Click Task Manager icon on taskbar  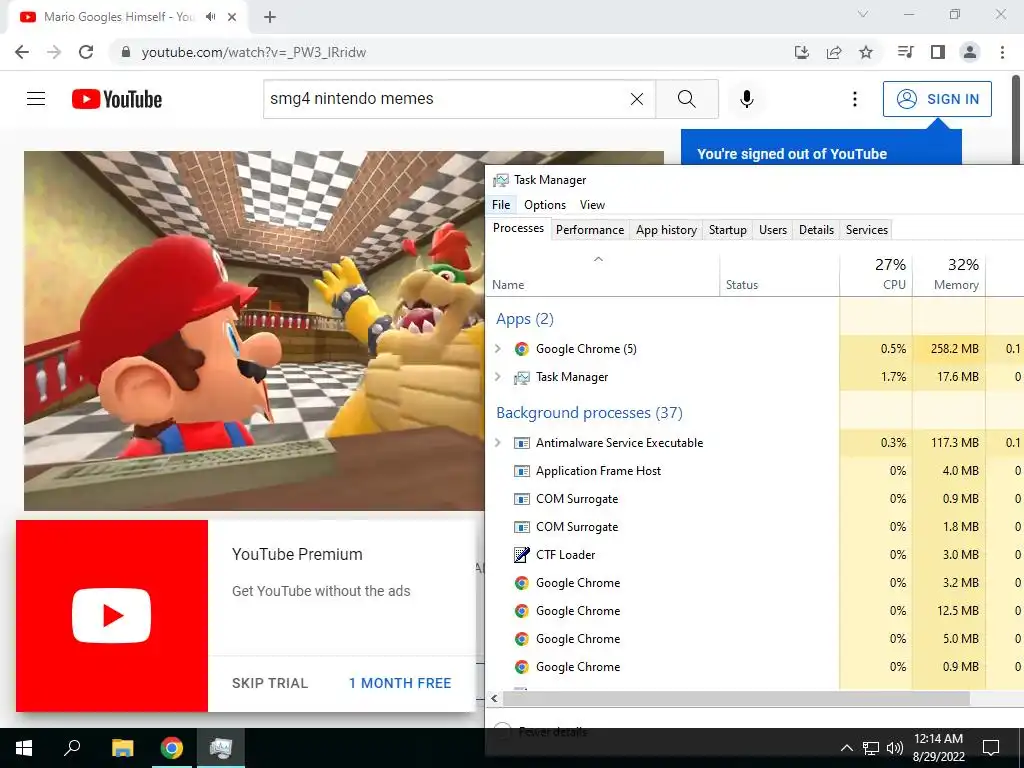point(221,748)
